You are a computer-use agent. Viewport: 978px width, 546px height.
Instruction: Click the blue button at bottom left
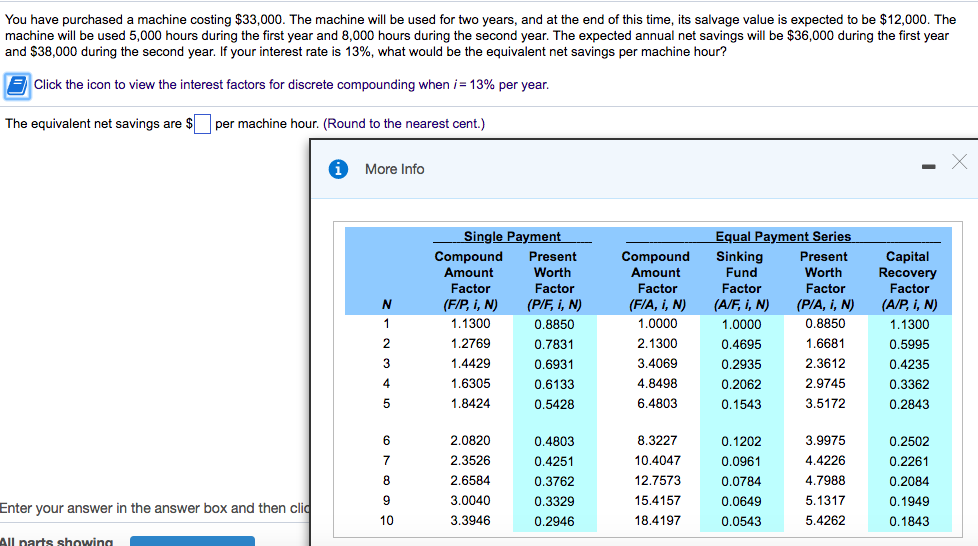192,541
